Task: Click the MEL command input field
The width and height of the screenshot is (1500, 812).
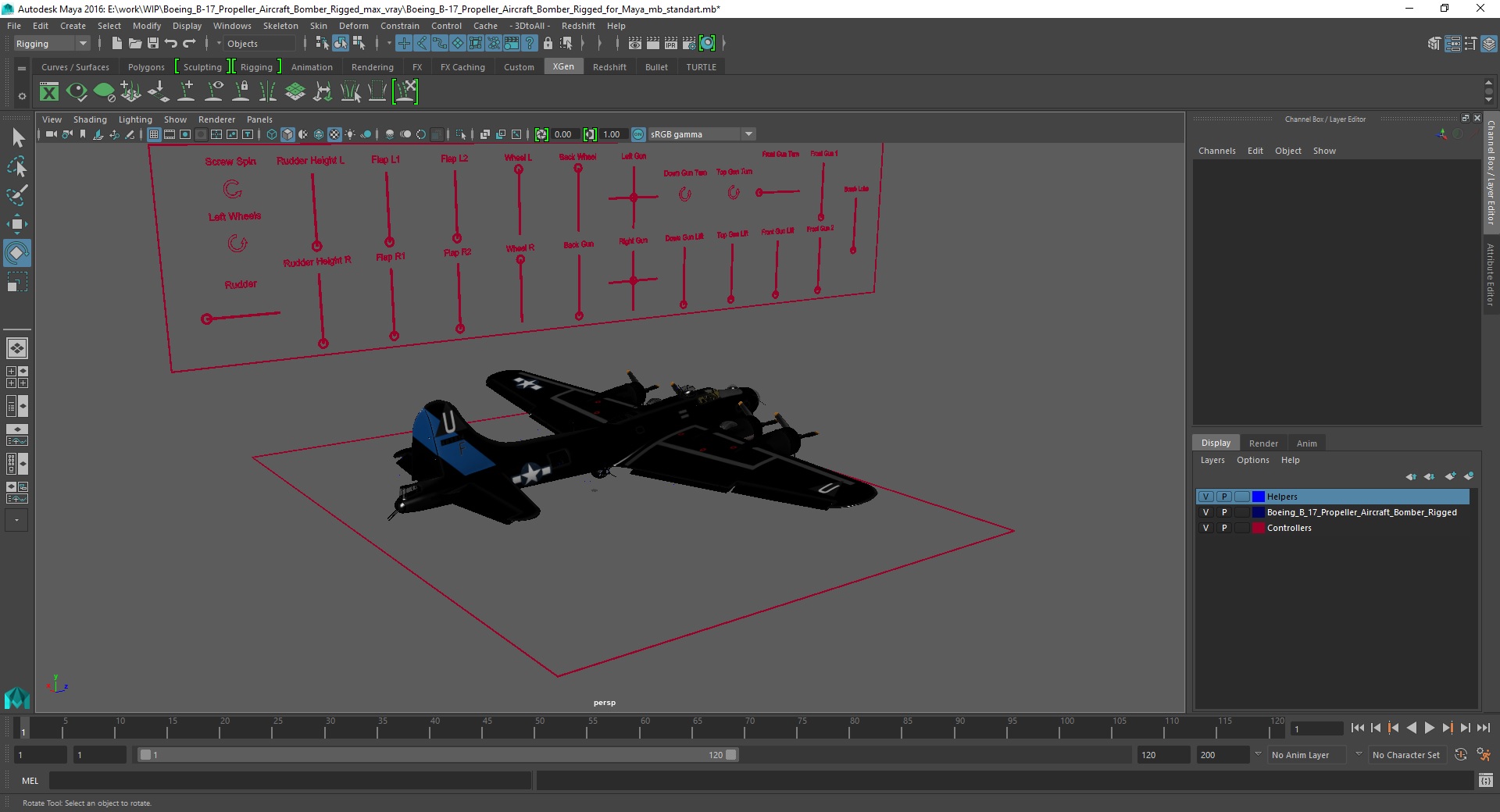Action: pyautogui.click(x=290, y=780)
